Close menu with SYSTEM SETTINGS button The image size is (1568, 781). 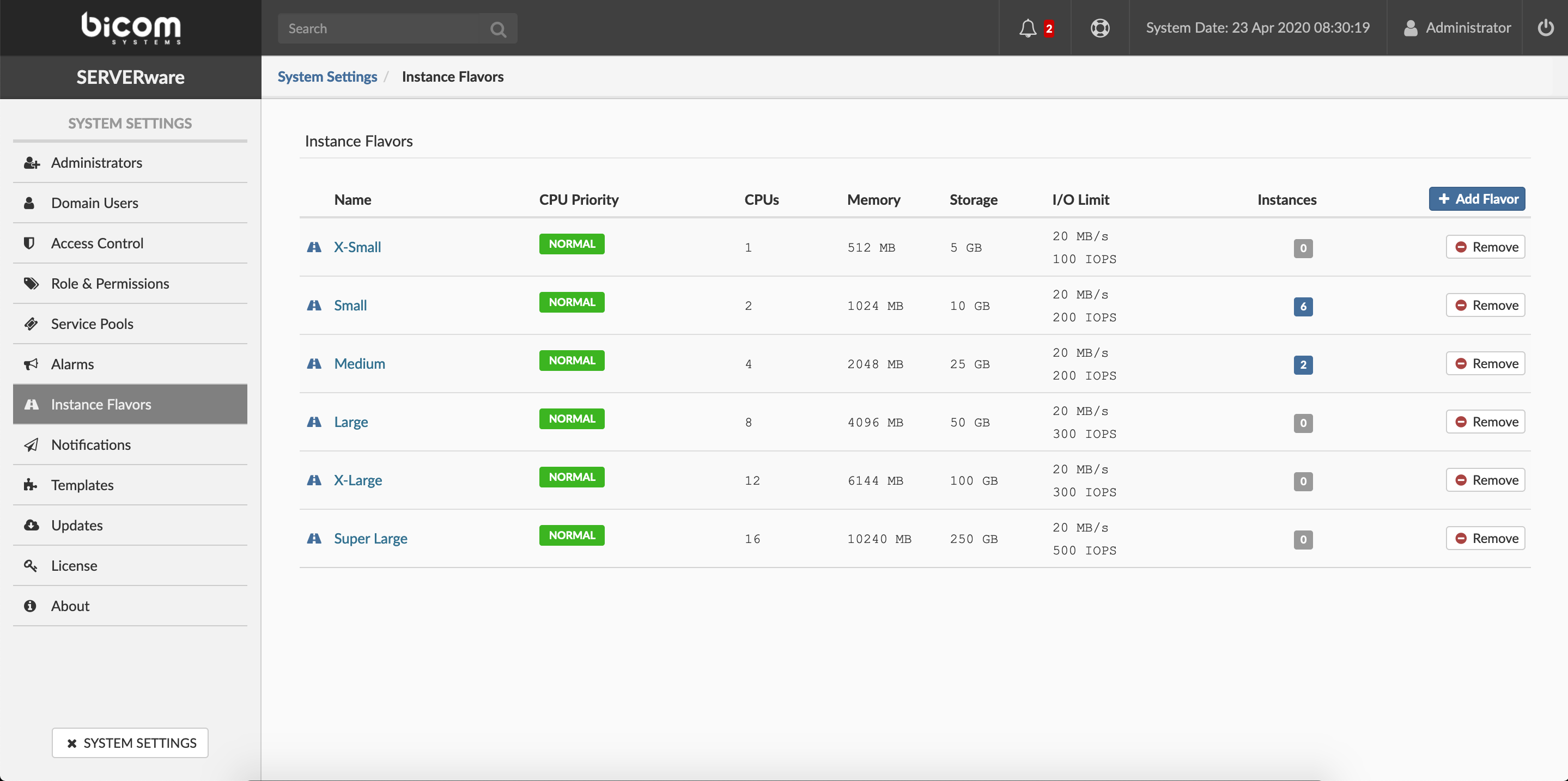(130, 743)
